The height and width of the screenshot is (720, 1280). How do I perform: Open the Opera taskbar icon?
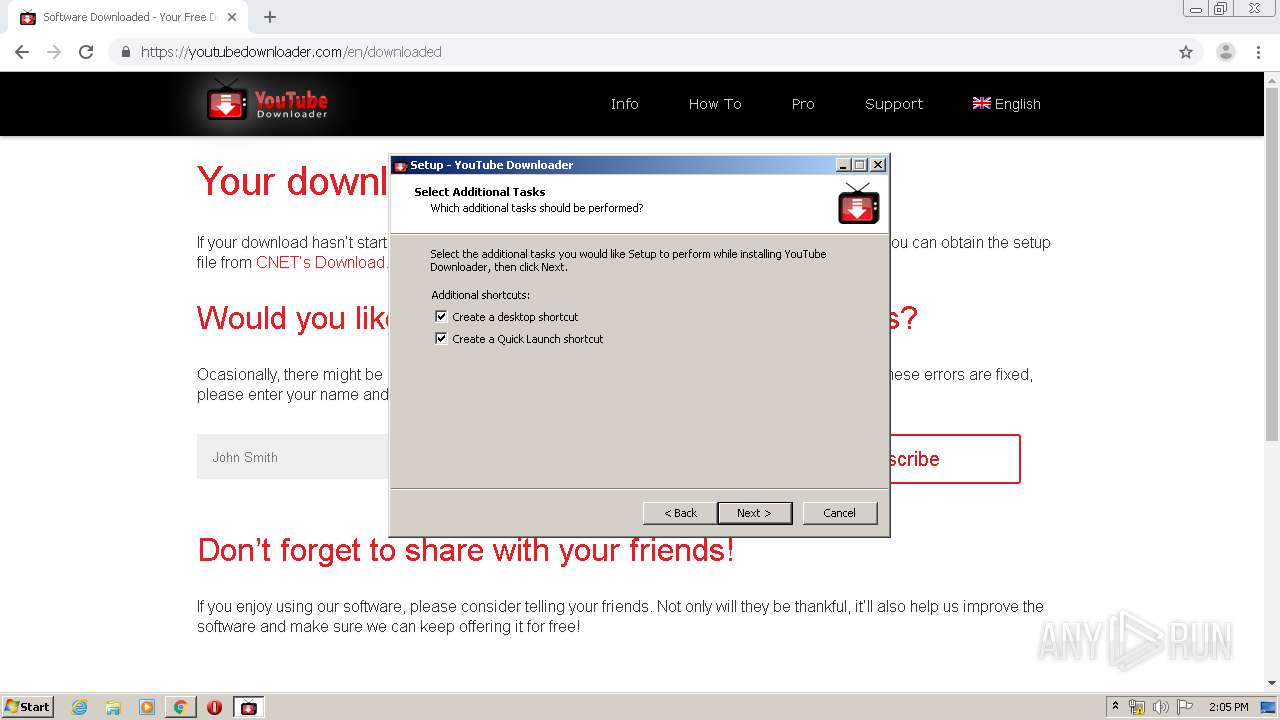click(x=214, y=707)
